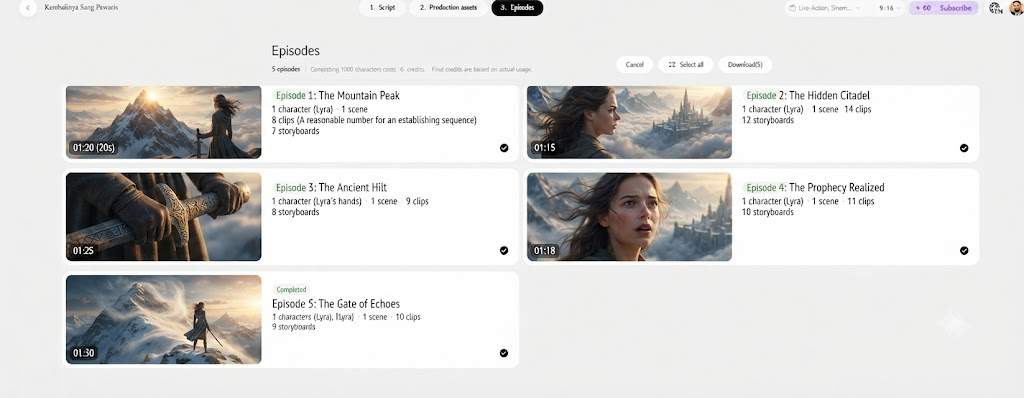Click the '01:30' duration on Episode 5
Viewport: 1024px width, 398px height.
pyautogui.click(x=84, y=353)
